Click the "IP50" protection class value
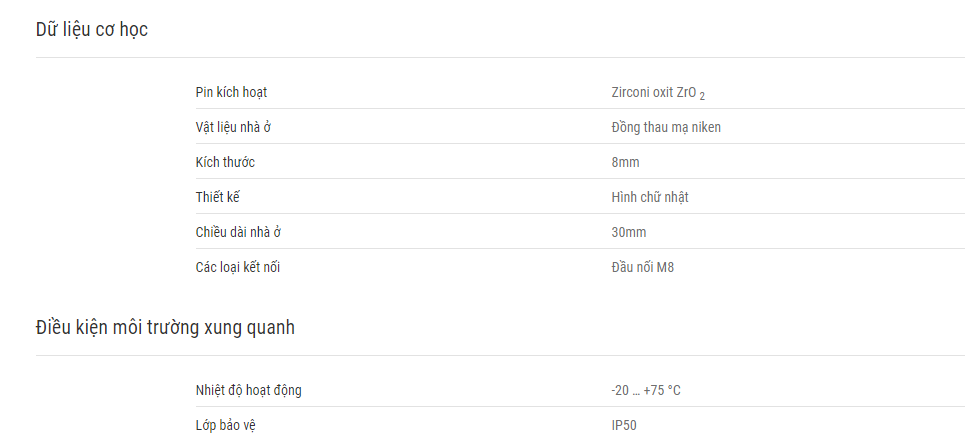 click(624, 425)
